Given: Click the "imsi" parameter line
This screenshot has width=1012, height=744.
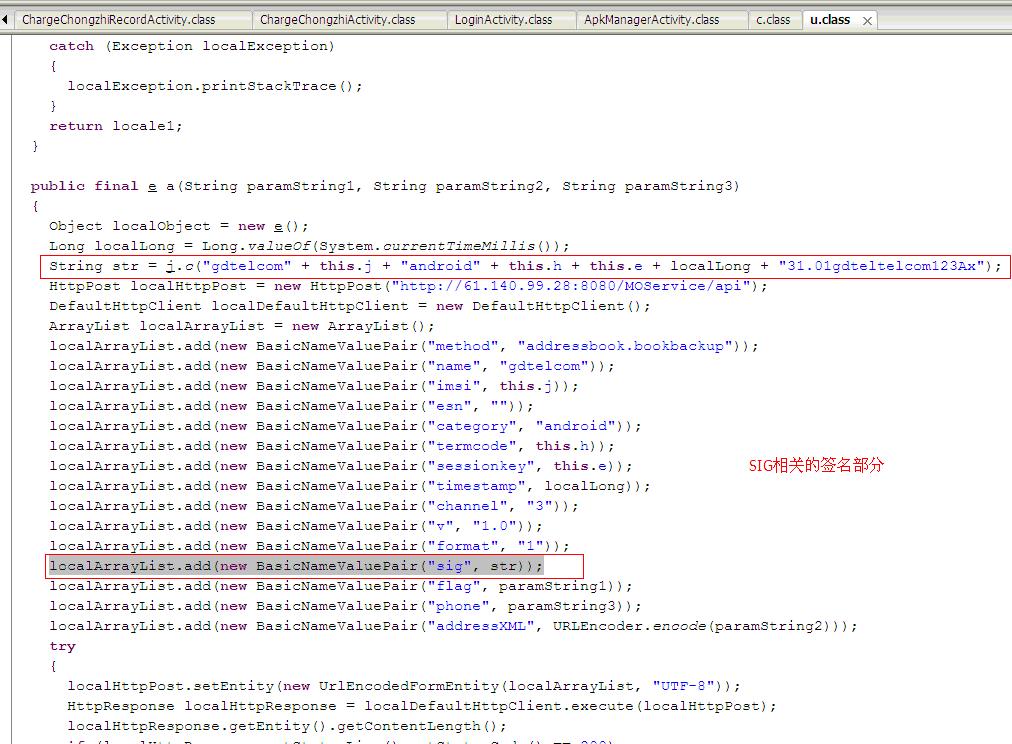Looking at the screenshot, I should tap(314, 386).
